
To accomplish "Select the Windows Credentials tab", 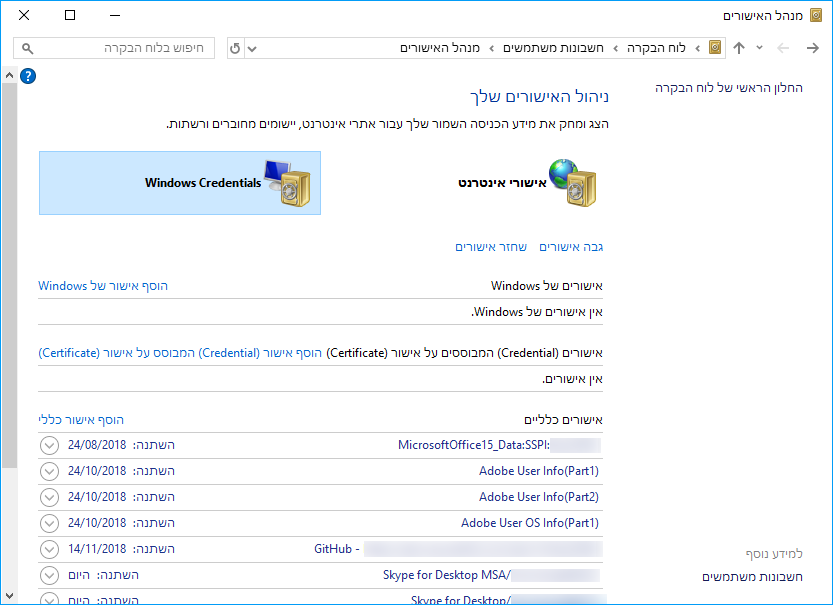I will 180,183.
